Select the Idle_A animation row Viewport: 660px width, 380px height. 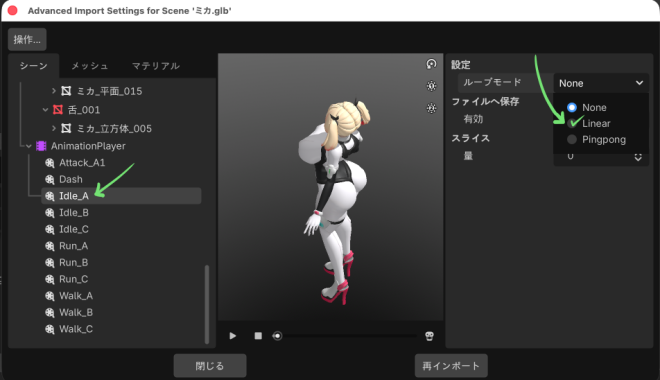121,196
